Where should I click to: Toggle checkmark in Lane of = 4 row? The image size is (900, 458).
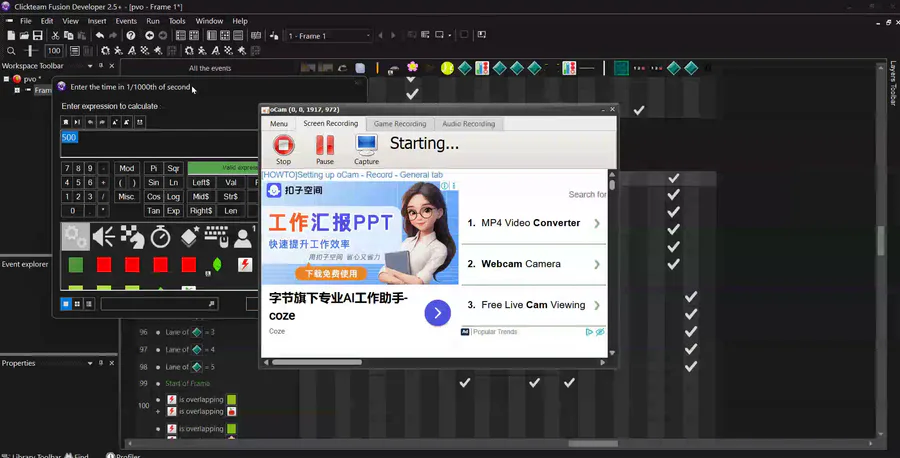(690, 349)
